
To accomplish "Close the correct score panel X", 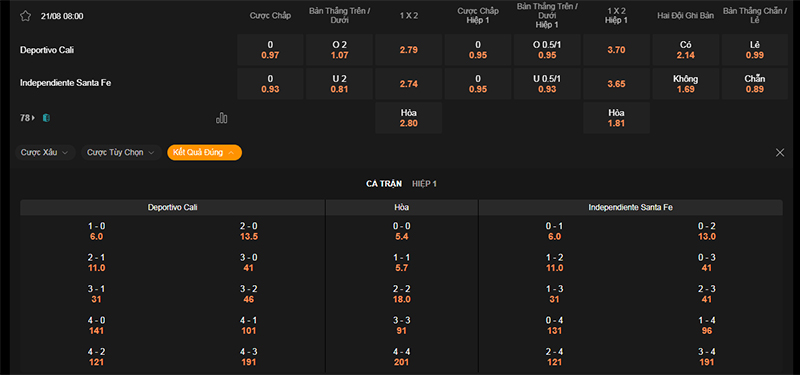I will [x=780, y=153].
